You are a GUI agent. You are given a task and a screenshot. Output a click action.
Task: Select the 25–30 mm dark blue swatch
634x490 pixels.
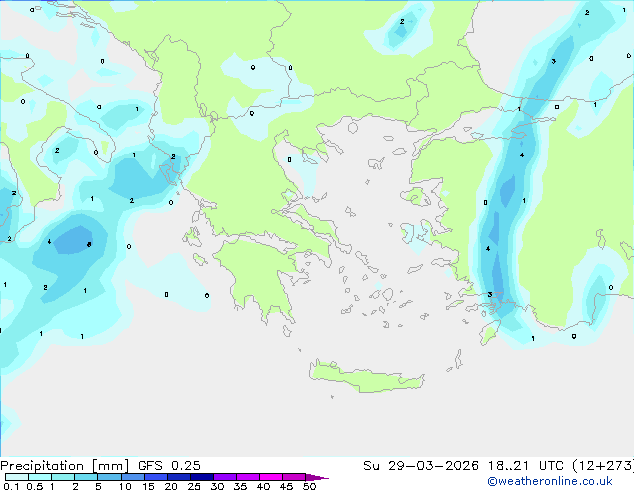click(202, 477)
